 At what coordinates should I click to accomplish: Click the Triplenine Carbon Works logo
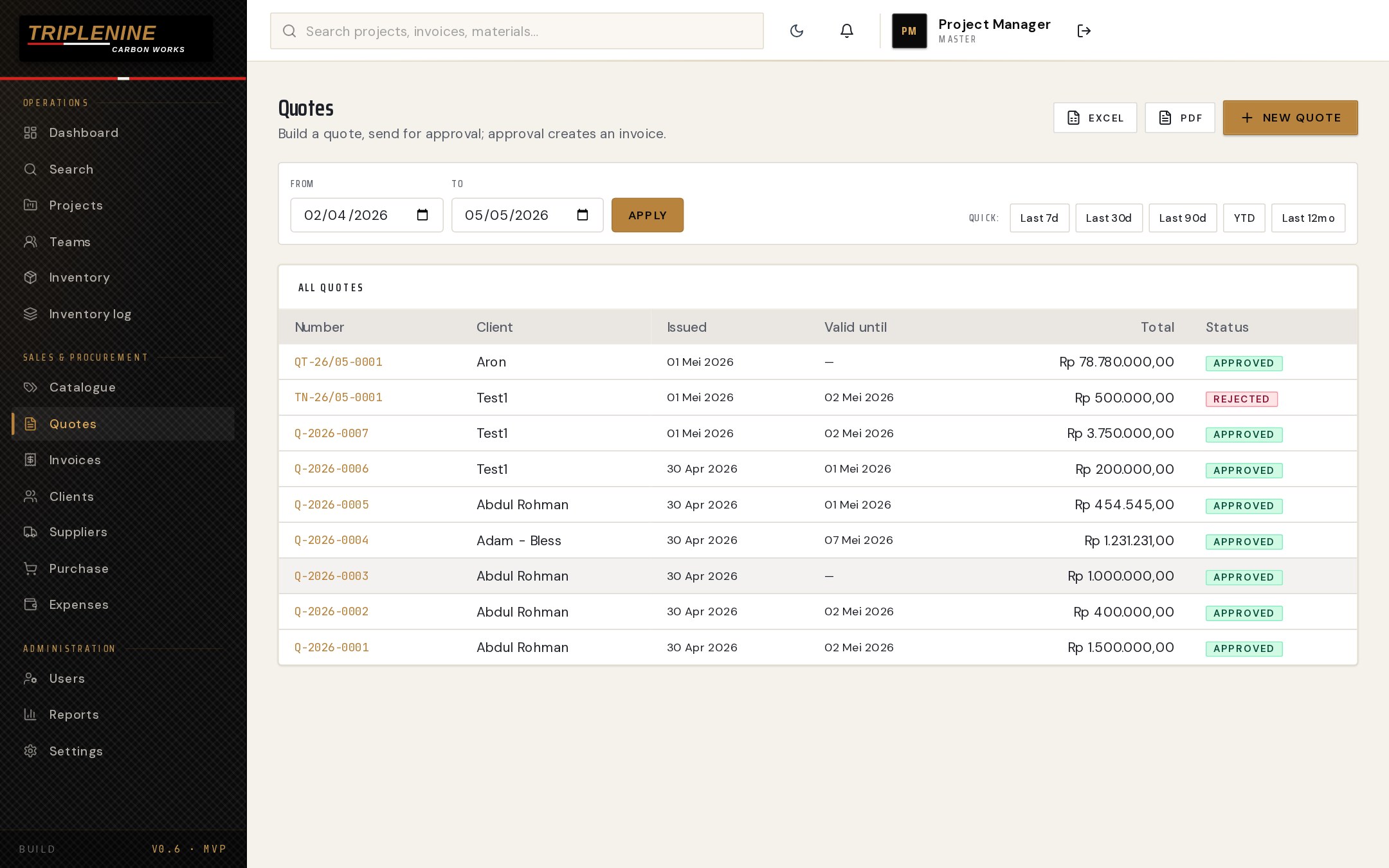point(116,39)
